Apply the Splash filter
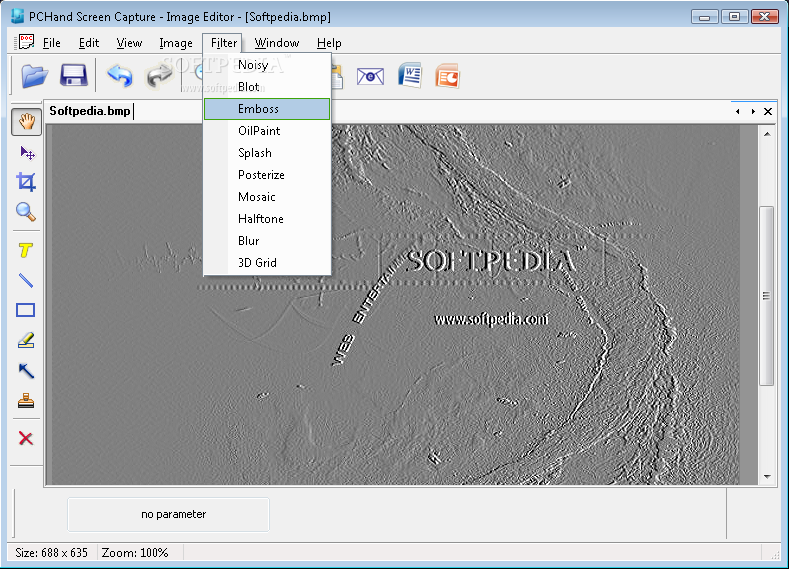789x569 pixels. (267, 153)
